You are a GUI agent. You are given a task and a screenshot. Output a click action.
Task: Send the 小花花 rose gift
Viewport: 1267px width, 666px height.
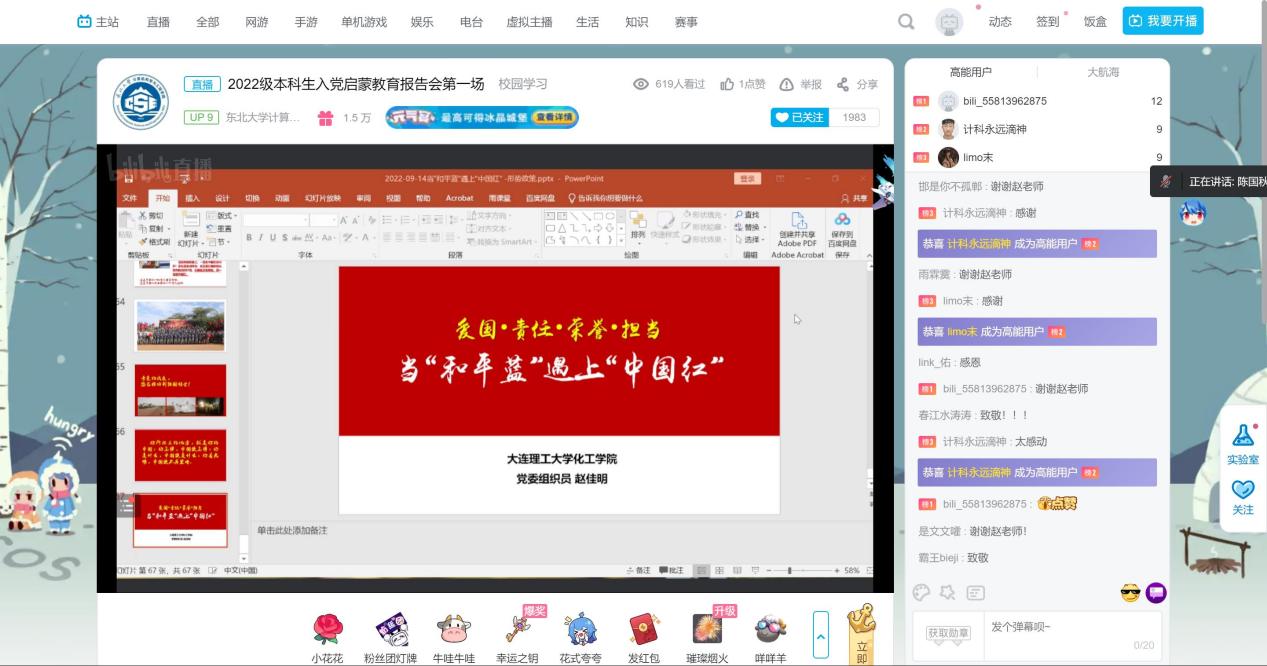coord(327,629)
